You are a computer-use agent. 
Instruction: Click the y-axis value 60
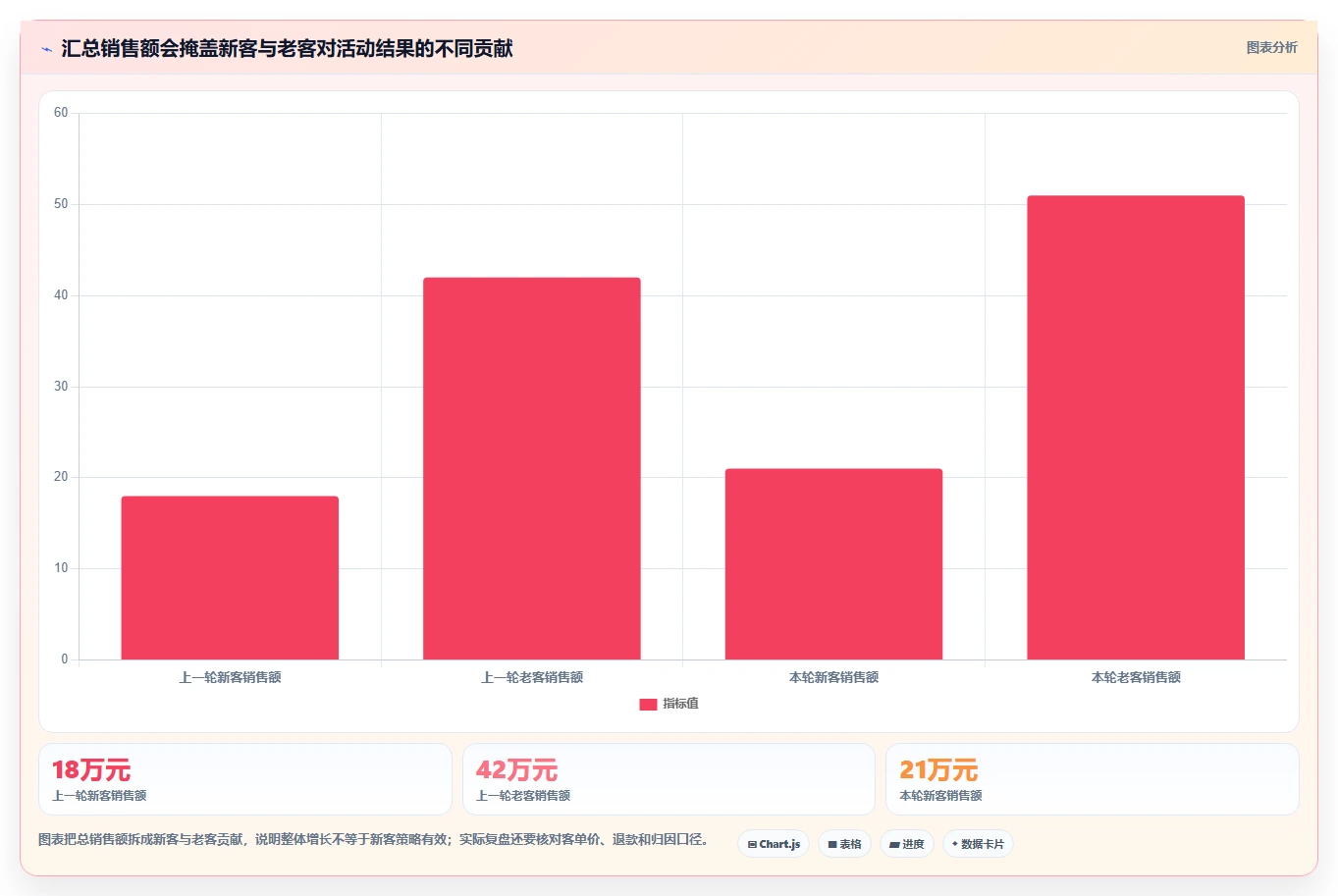[61, 113]
